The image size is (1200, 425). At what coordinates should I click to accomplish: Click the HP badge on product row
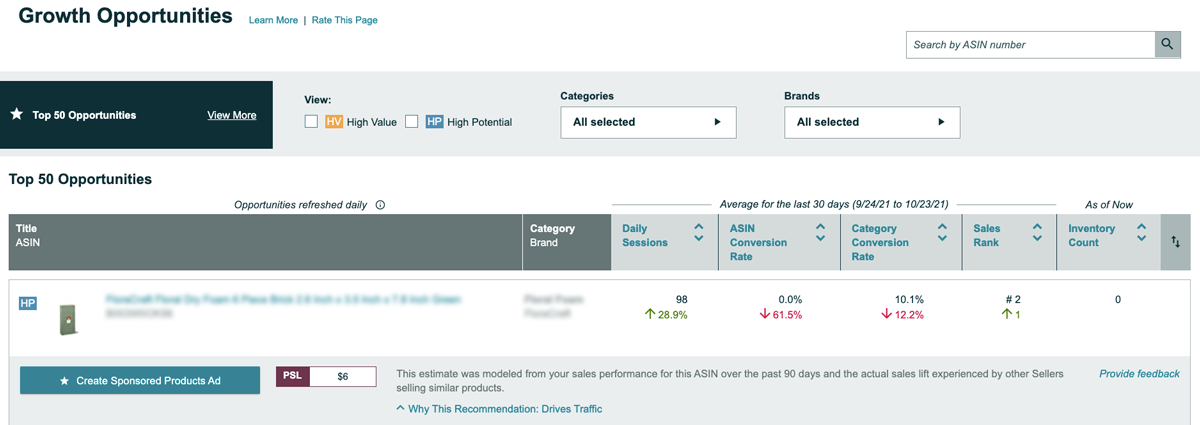(28, 303)
